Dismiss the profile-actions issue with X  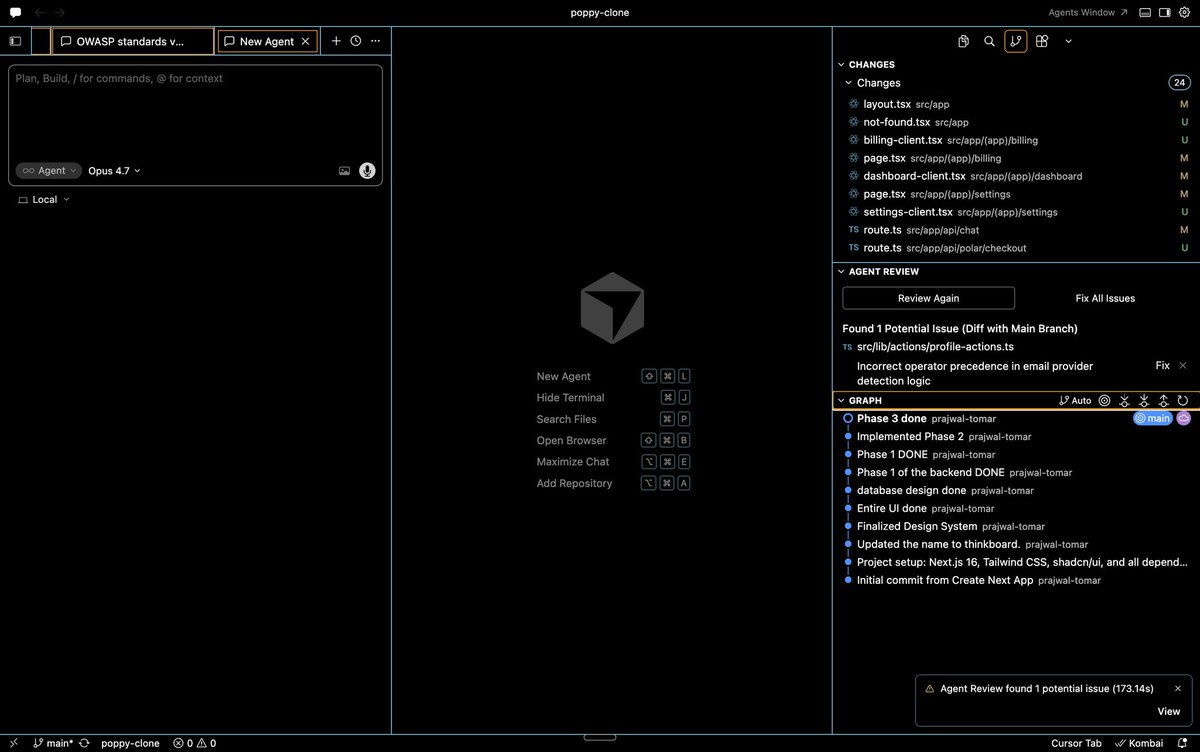click(x=1183, y=366)
